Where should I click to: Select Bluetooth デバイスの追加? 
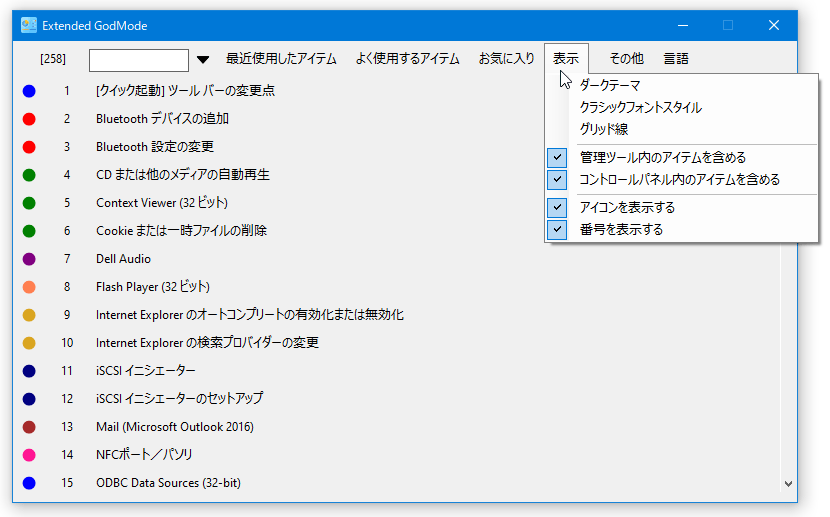[x=163, y=119]
